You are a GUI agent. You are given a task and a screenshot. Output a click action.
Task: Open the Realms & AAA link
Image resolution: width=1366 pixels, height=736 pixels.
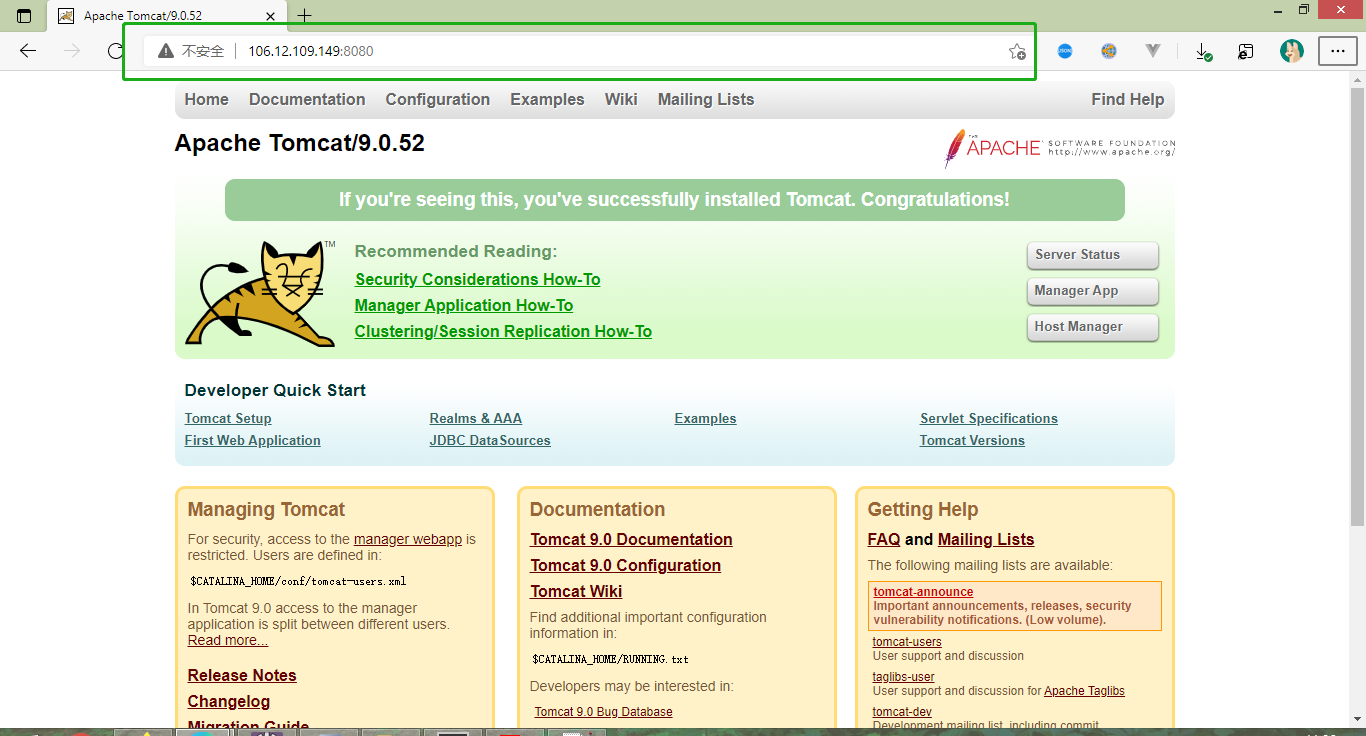point(476,419)
